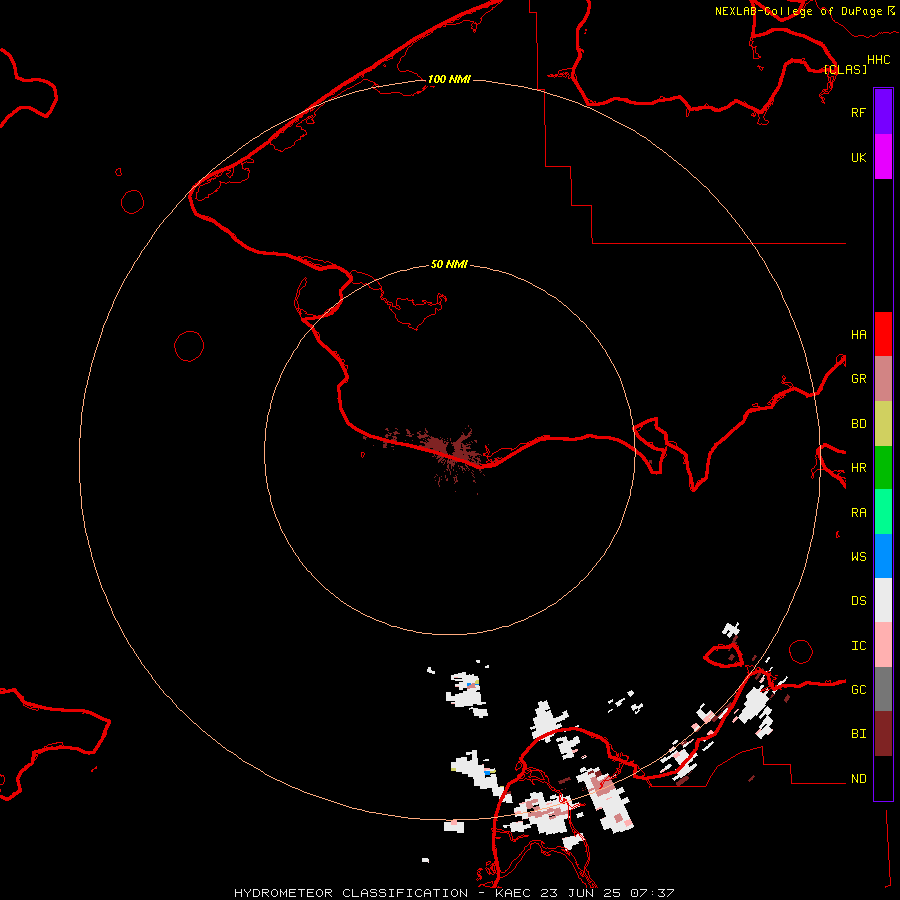Image resolution: width=900 pixels, height=900 pixels.
Task: Click the 'UK' legend label
Action: (x=858, y=157)
